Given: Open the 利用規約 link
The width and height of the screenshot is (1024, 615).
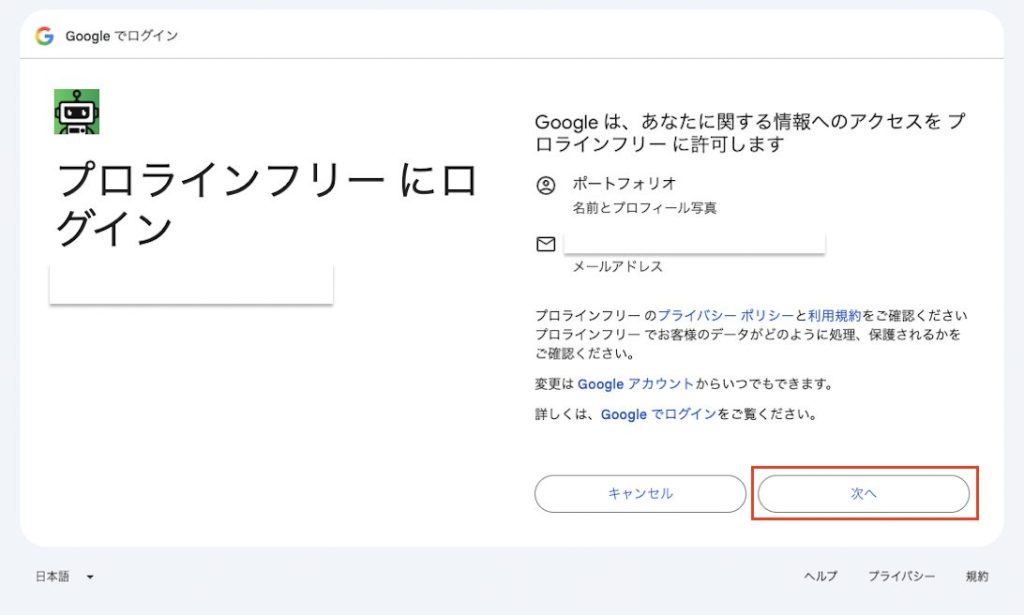Looking at the screenshot, I should 835,315.
